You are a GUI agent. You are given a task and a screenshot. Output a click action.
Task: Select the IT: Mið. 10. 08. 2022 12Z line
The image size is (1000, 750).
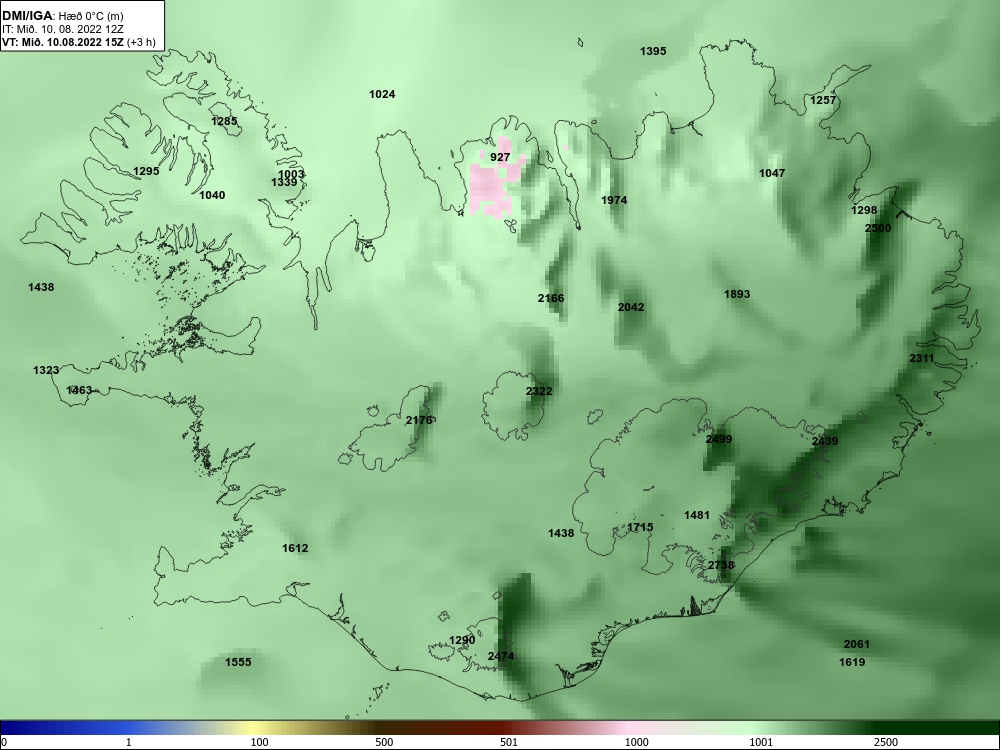coord(63,29)
